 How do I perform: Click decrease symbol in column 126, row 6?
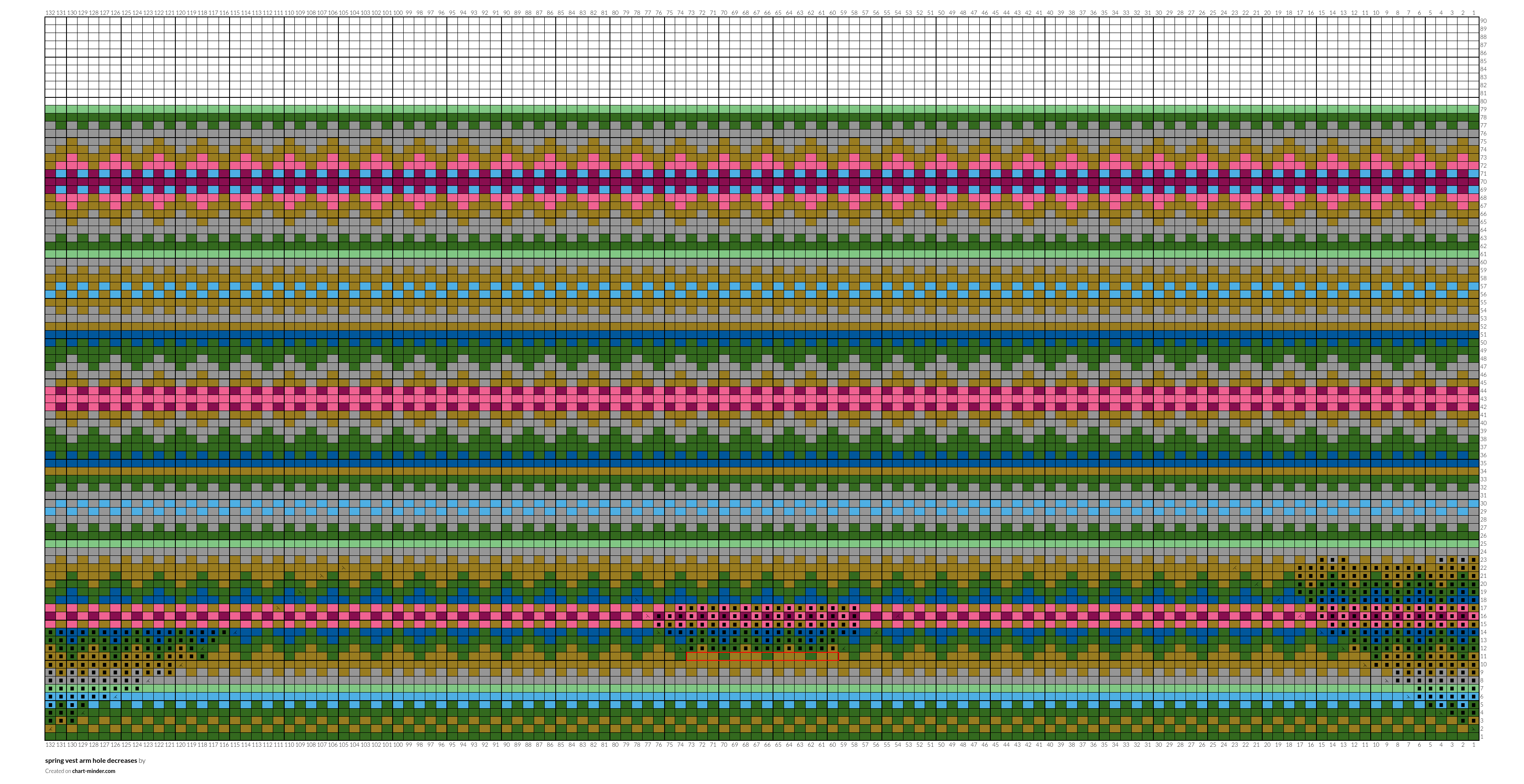(115, 696)
